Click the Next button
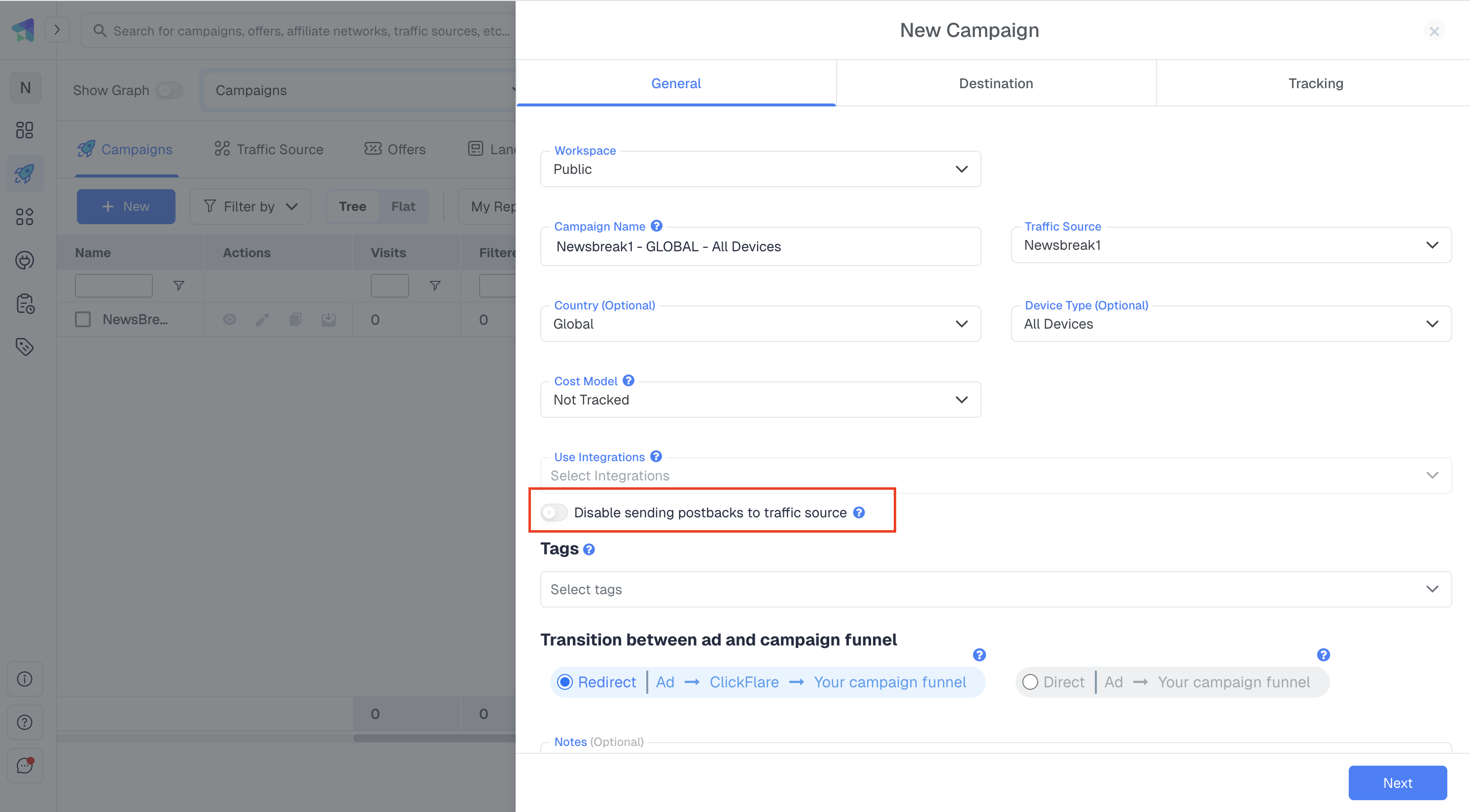 tap(1397, 783)
